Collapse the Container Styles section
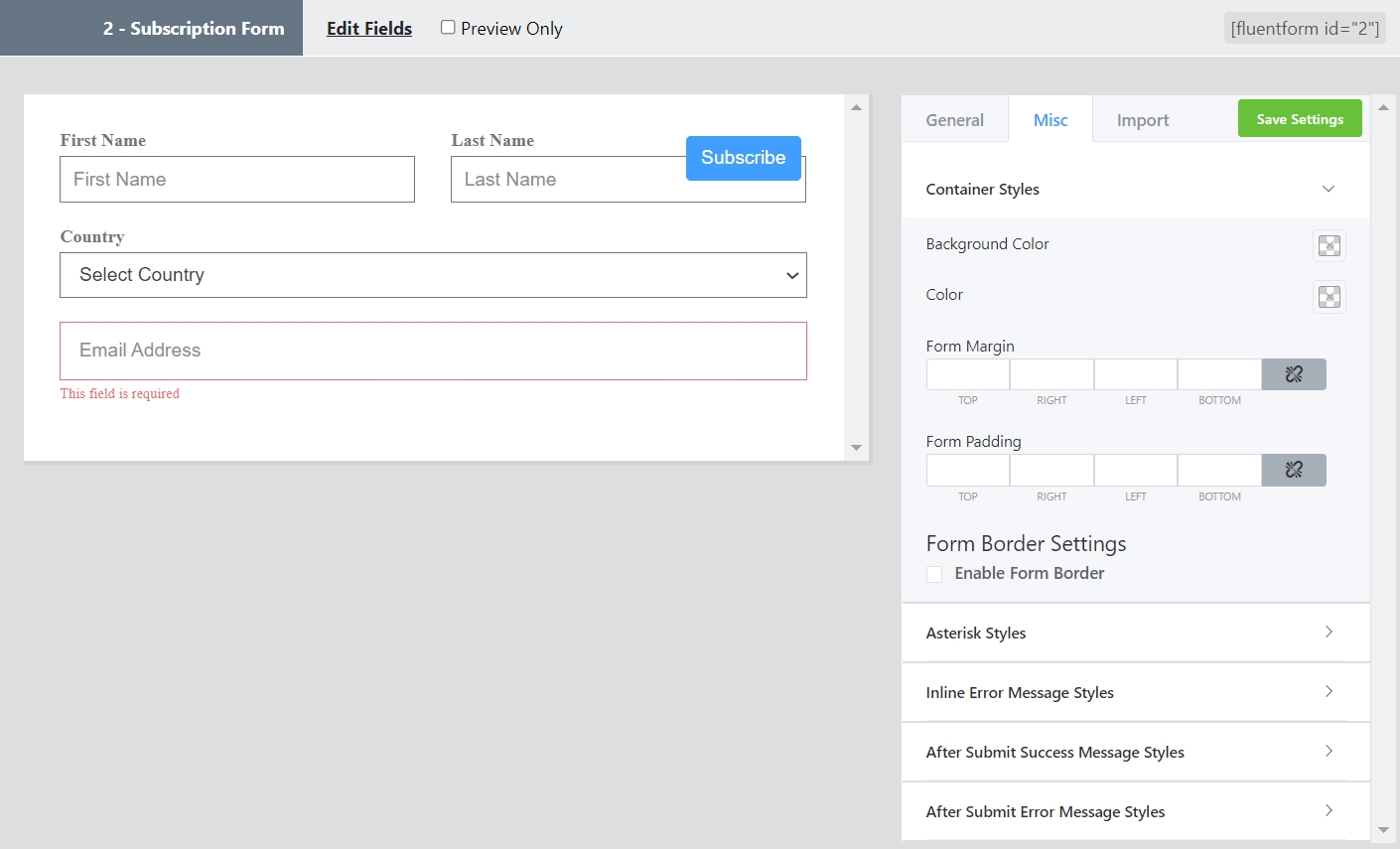This screenshot has height=849, width=1400. pyautogui.click(x=1135, y=189)
